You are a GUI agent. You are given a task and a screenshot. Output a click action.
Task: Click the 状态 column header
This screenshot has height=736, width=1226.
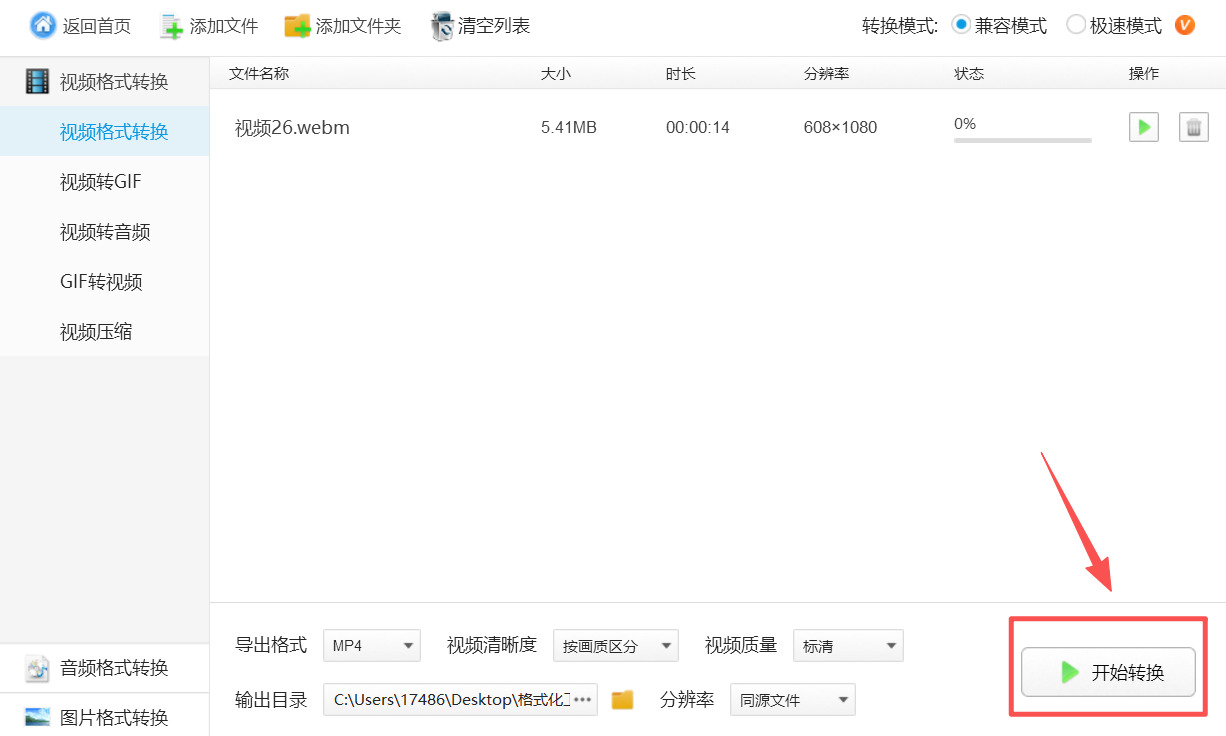[969, 73]
